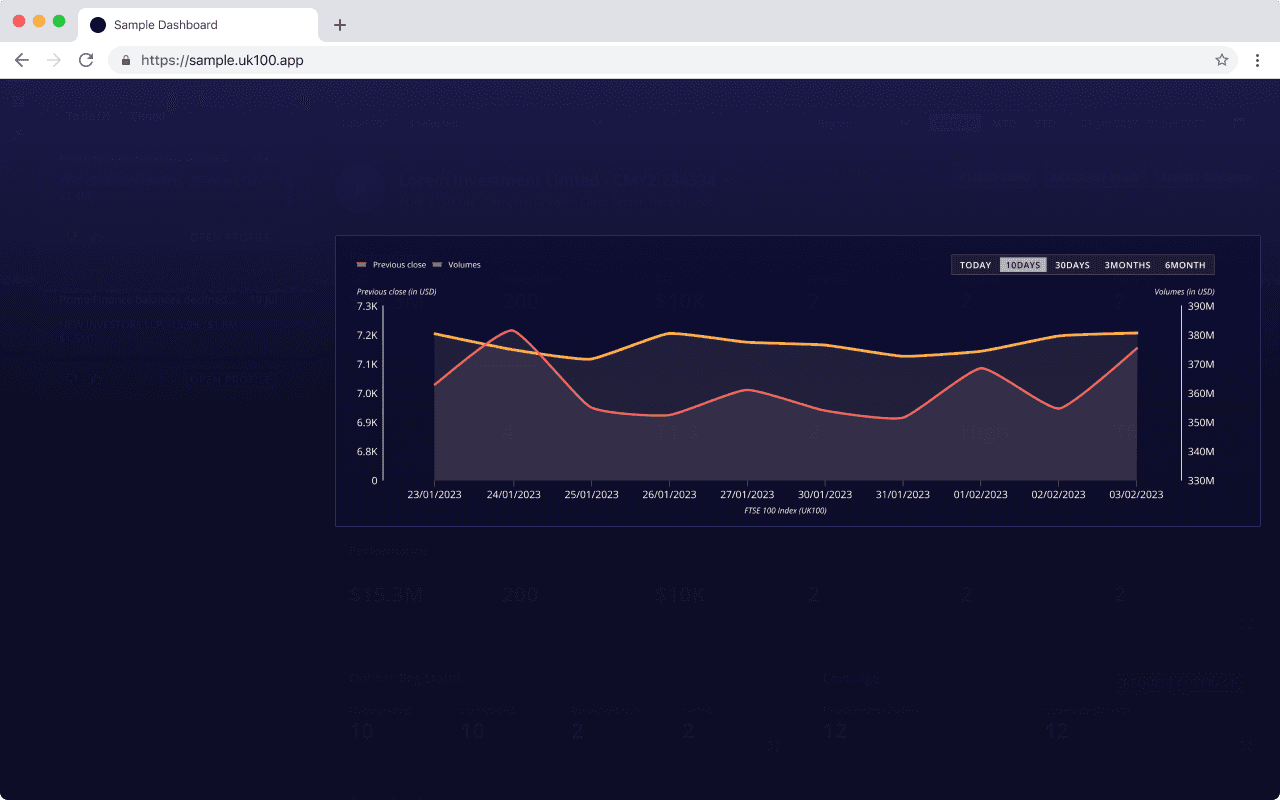
Task: Click the 24/01/2023 date label
Action: [x=513, y=495]
